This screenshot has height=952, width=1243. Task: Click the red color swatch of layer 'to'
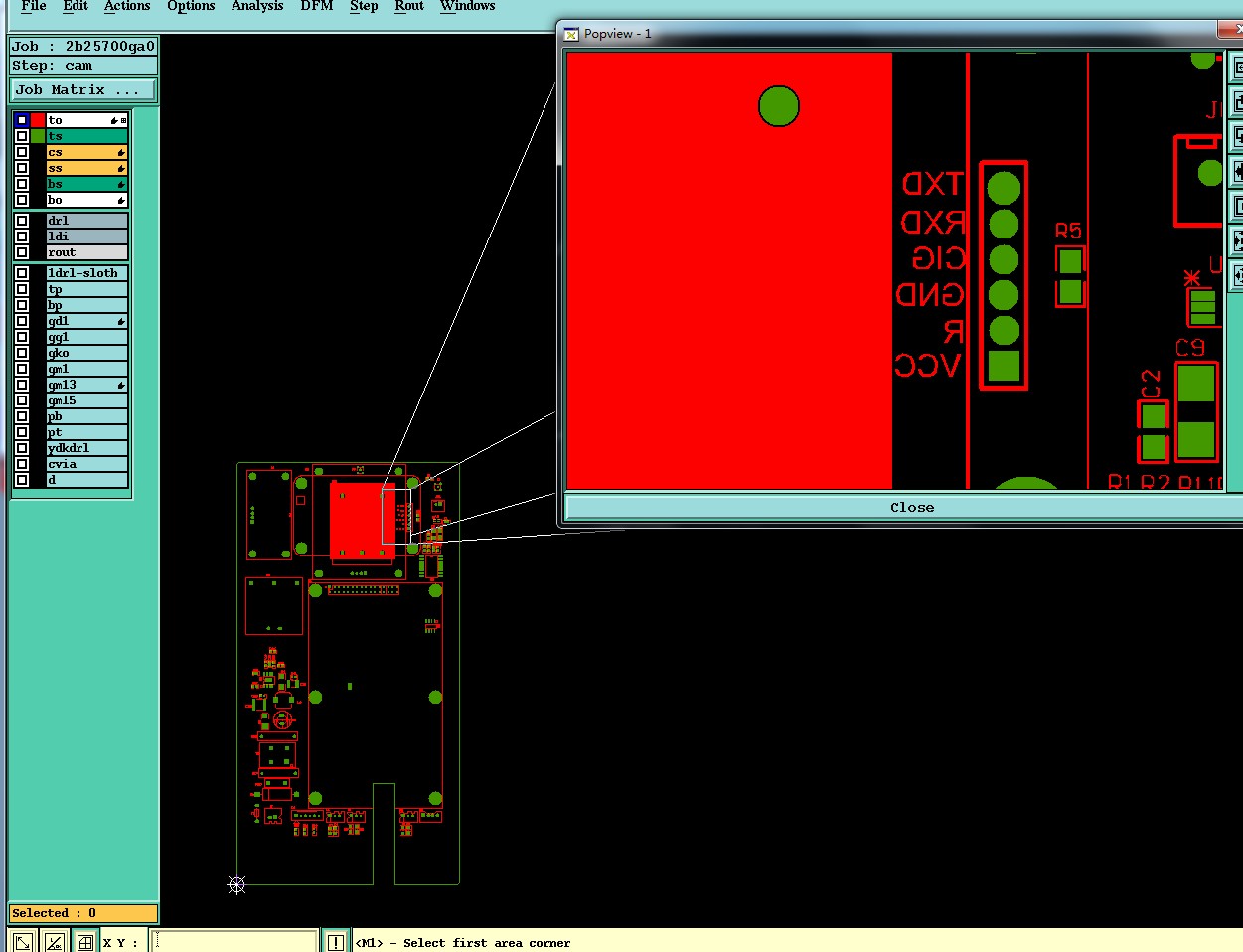pyautogui.click(x=38, y=120)
